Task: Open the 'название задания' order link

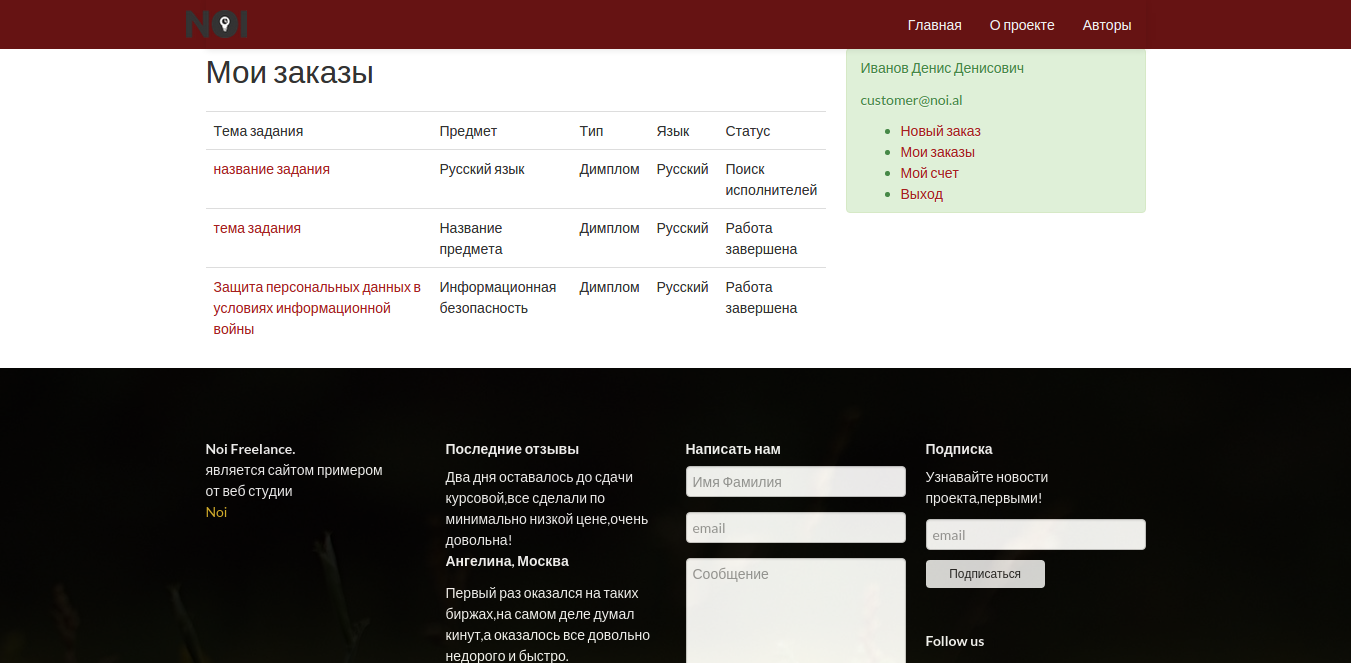Action: pyautogui.click(x=271, y=169)
